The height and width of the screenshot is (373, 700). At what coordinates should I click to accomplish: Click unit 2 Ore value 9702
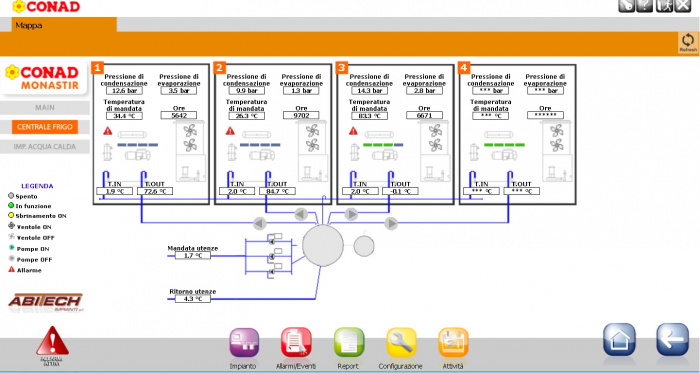301,116
